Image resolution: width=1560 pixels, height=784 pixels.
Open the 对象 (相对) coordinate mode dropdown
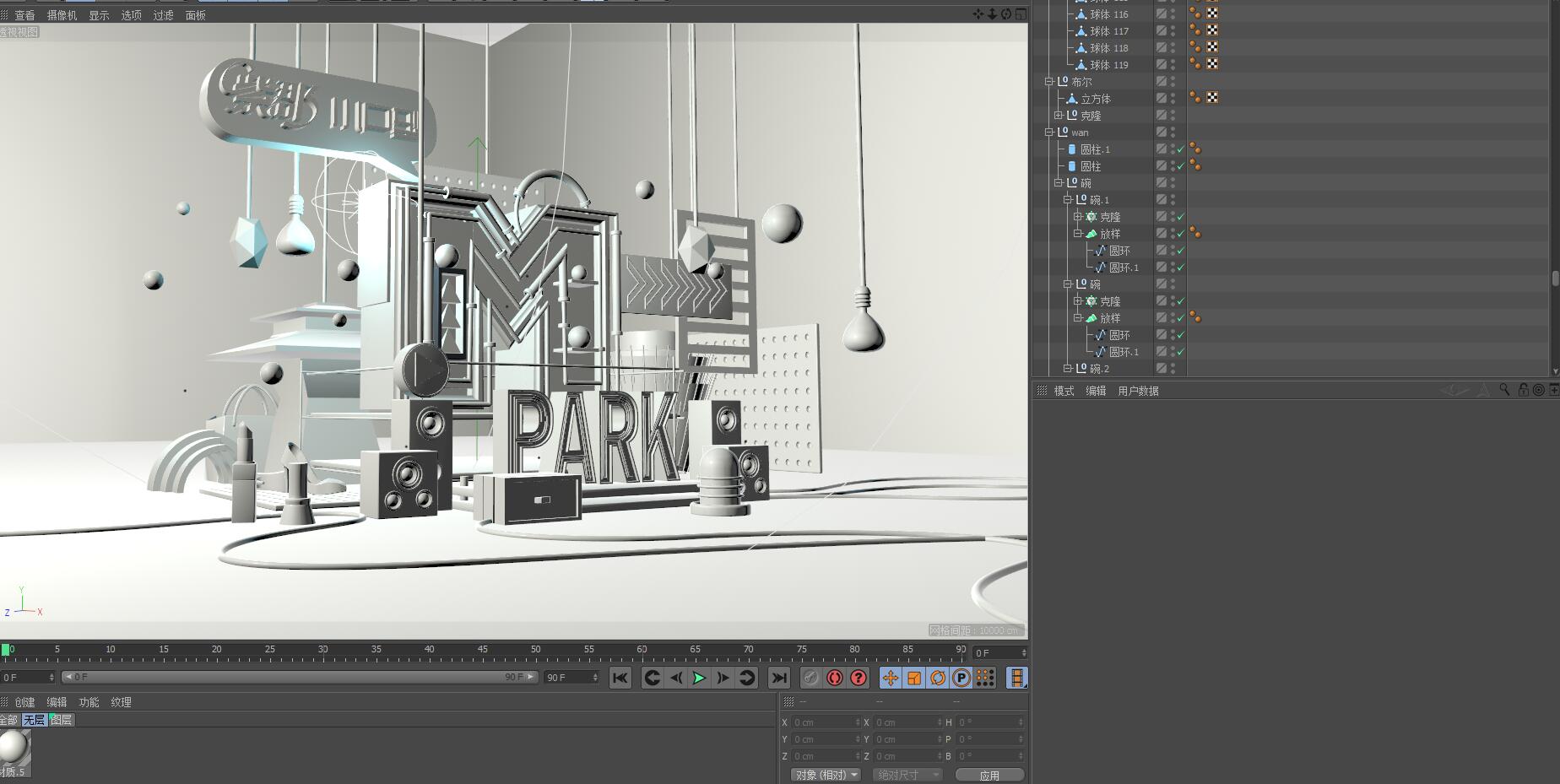coord(826,775)
